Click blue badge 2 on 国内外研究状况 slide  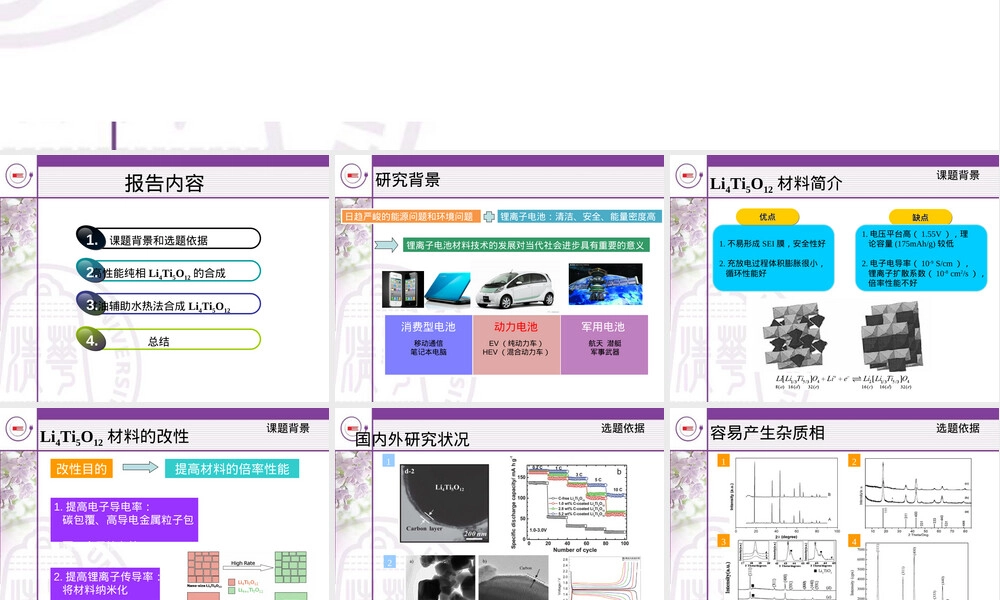click(x=390, y=562)
